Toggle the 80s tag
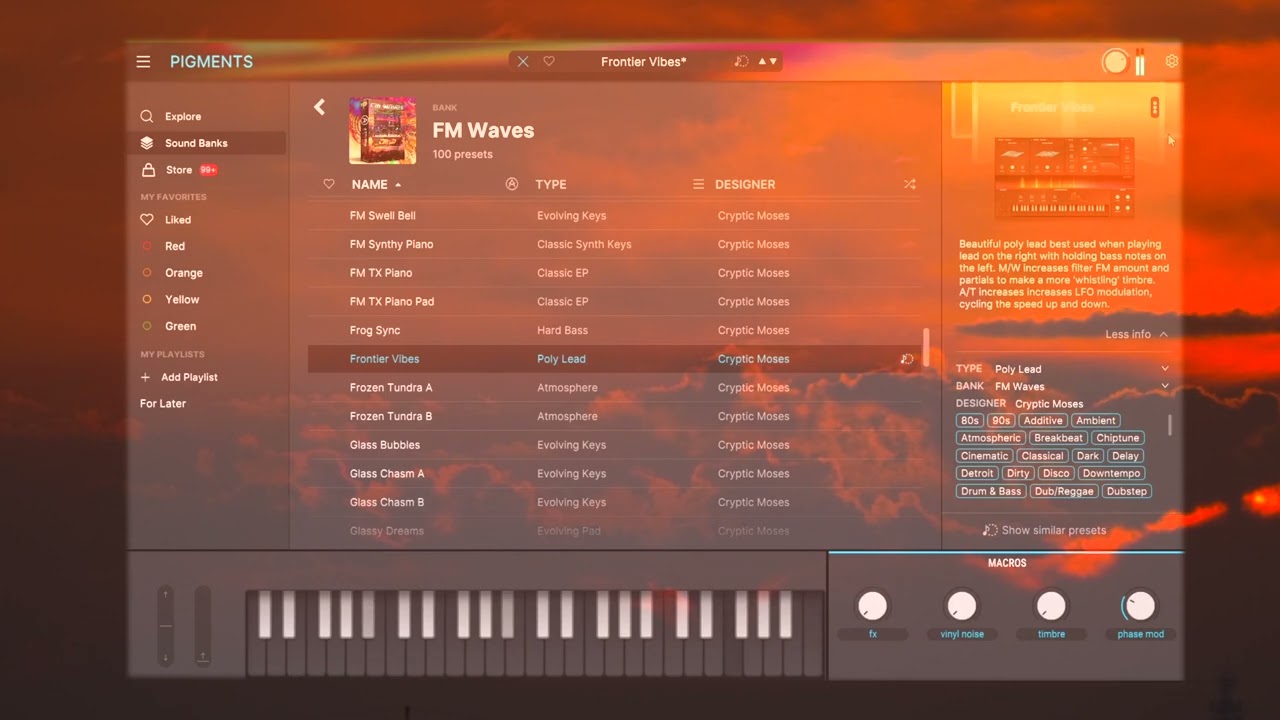This screenshot has height=720, width=1280. [969, 421]
